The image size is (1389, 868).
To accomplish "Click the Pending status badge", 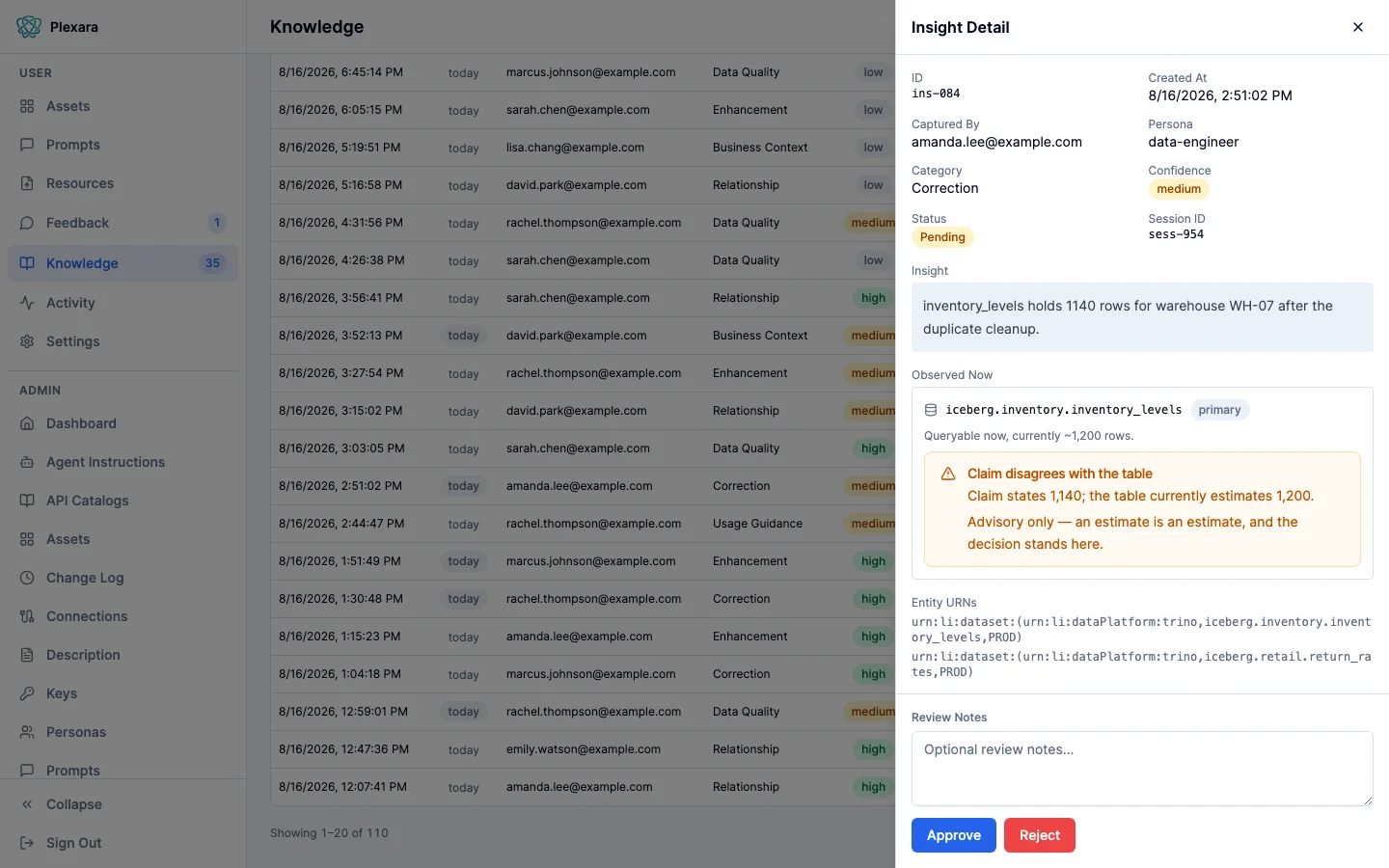I will point(942,237).
